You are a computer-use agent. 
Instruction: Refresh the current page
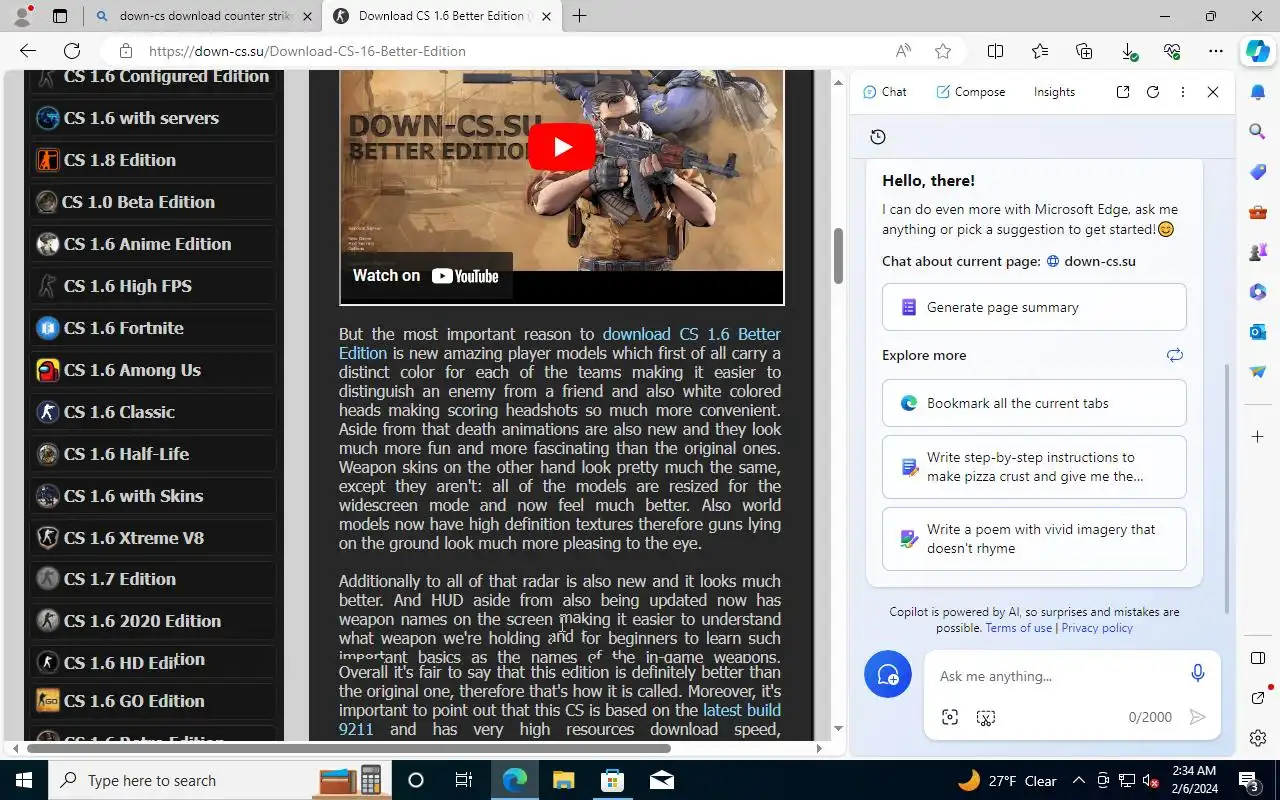72,51
